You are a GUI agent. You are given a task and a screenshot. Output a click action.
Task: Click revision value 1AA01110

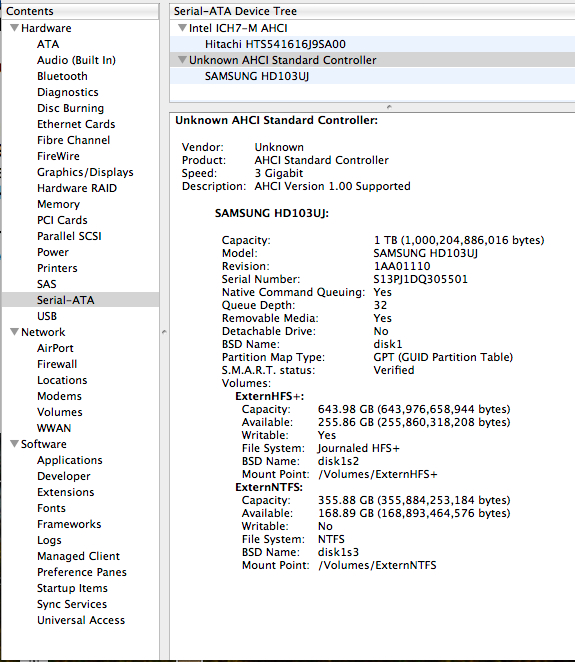tap(402, 266)
